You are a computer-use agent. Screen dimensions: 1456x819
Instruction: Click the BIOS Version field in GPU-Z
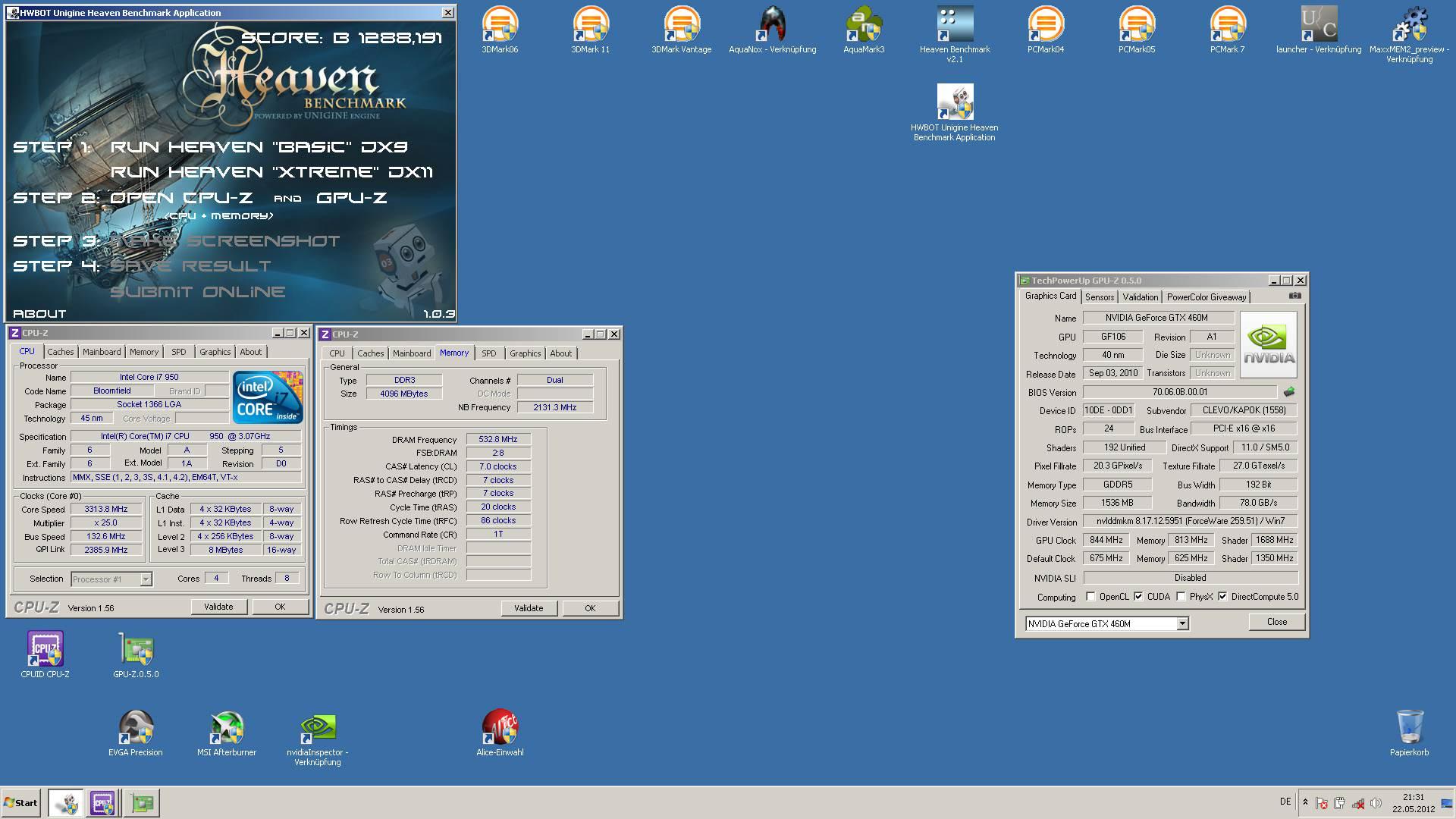[1180, 392]
